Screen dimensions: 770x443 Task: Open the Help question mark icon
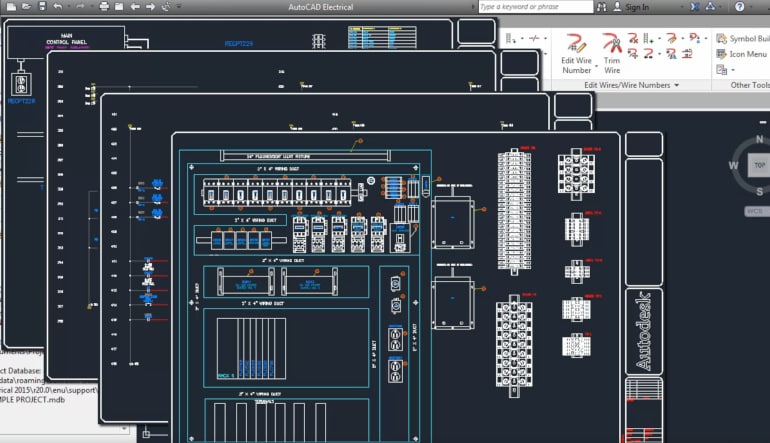point(739,7)
